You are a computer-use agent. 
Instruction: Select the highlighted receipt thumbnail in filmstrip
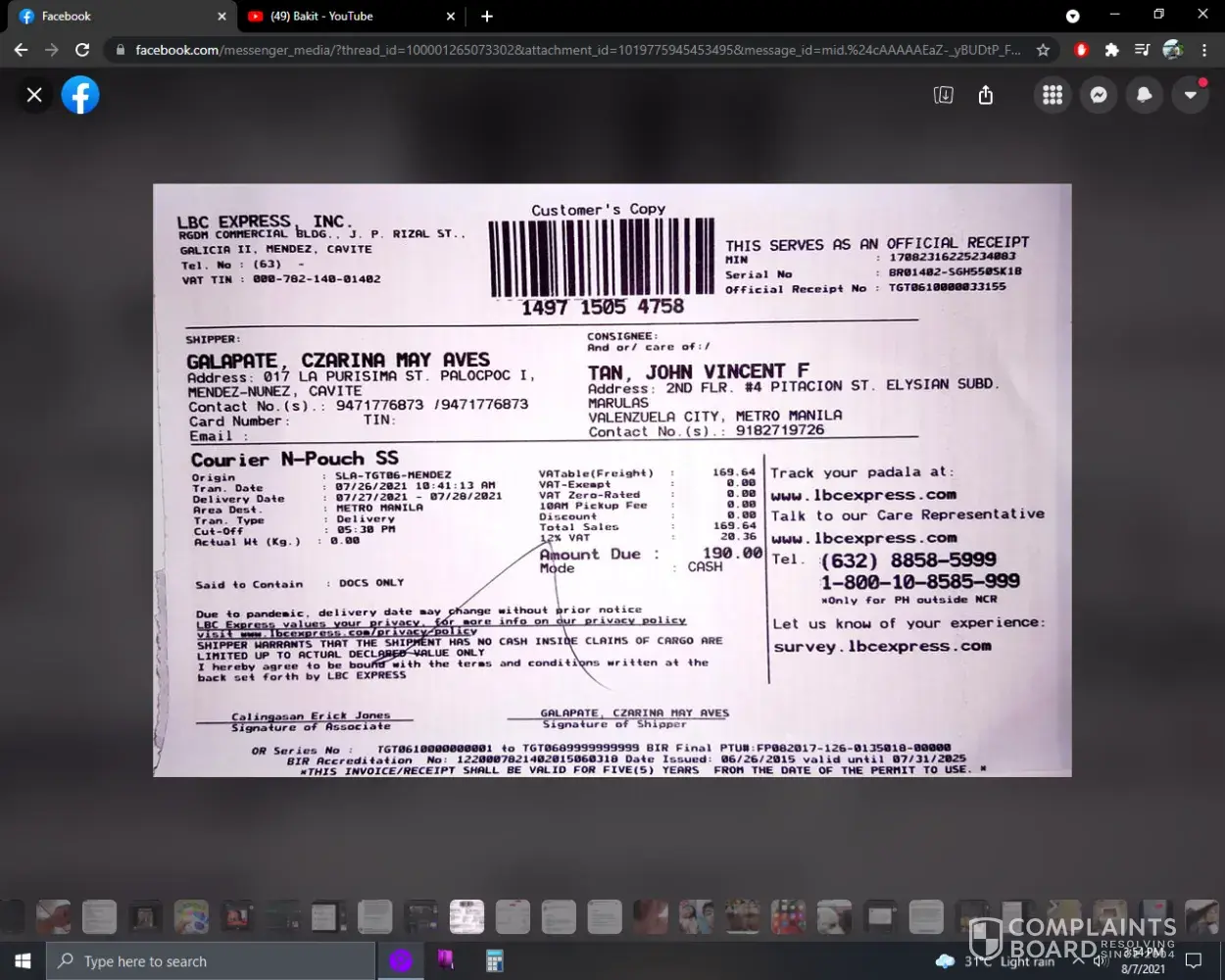(x=466, y=916)
